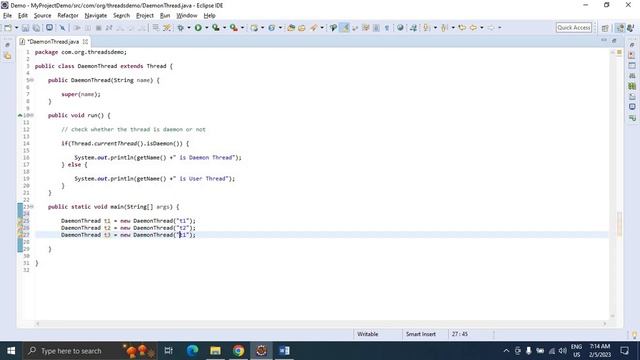Click the editor vertical scrollbar
Screen dimensions: 640x360
tap(612, 184)
